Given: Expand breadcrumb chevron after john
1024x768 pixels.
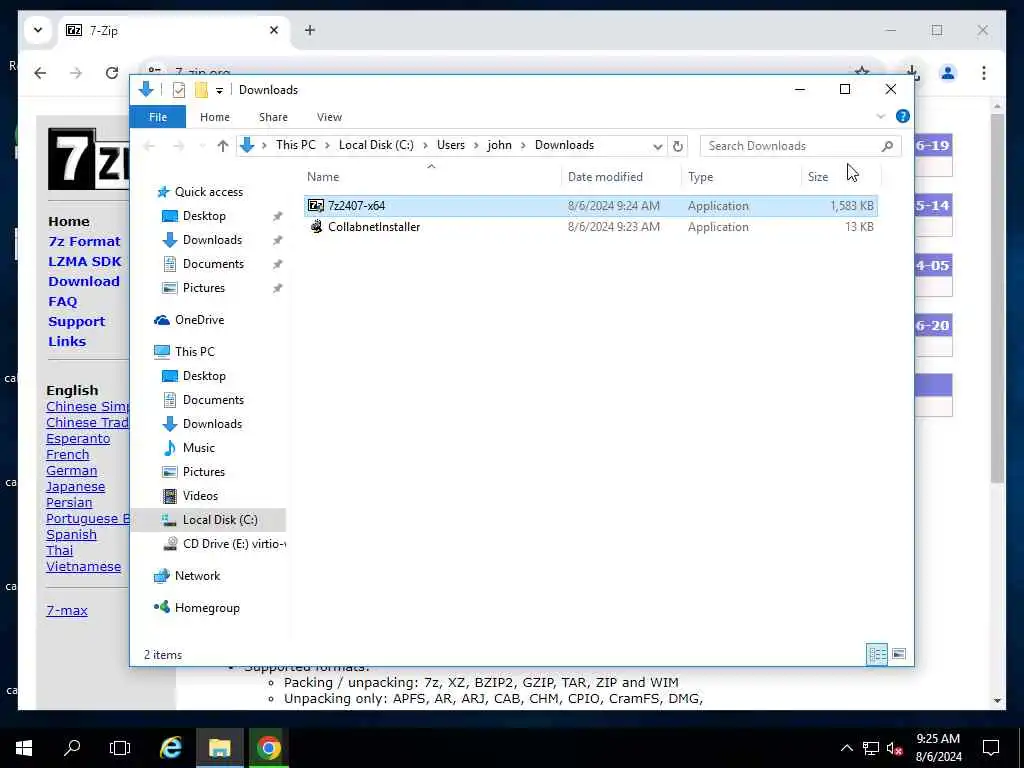Looking at the screenshot, I should (523, 146).
